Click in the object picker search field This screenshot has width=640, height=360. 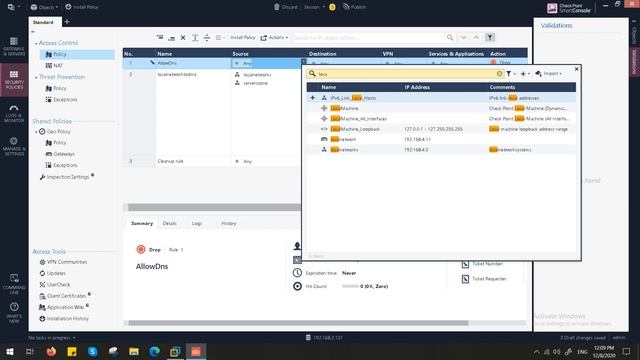[x=406, y=74]
